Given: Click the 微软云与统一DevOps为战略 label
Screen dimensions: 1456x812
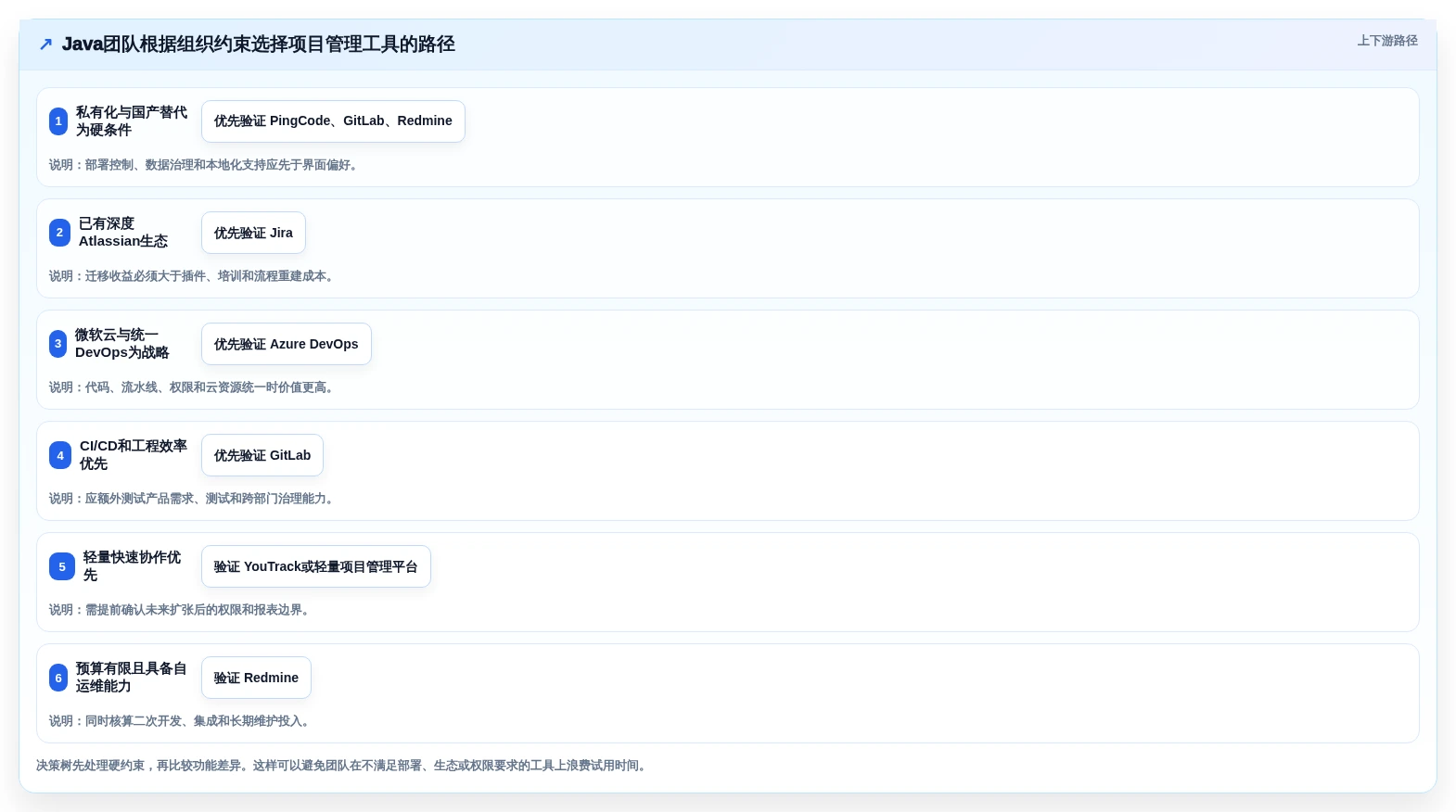Looking at the screenshot, I should point(122,344).
